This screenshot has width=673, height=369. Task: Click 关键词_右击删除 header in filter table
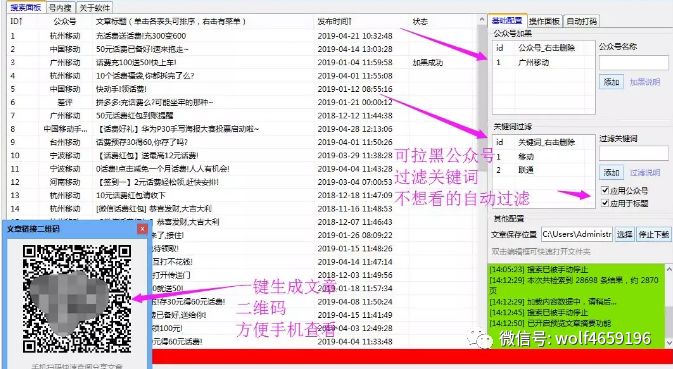[546, 142]
